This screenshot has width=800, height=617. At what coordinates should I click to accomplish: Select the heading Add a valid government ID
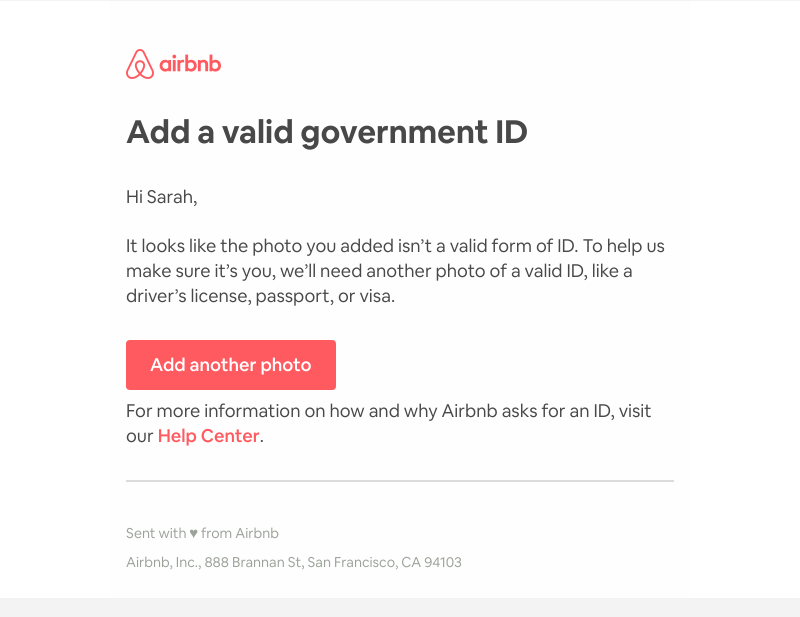pyautogui.click(x=327, y=132)
